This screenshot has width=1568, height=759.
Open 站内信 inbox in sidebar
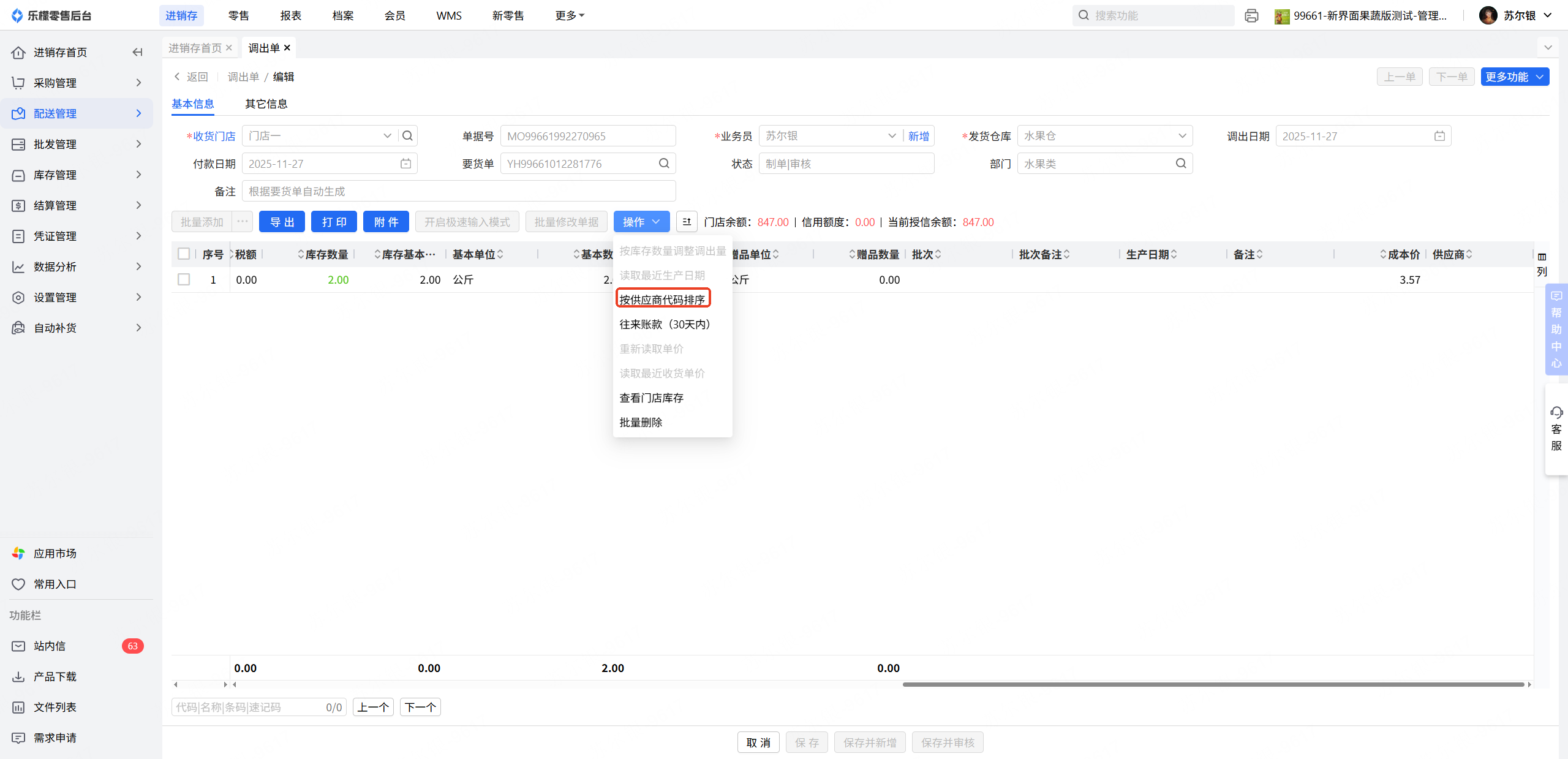[x=50, y=646]
